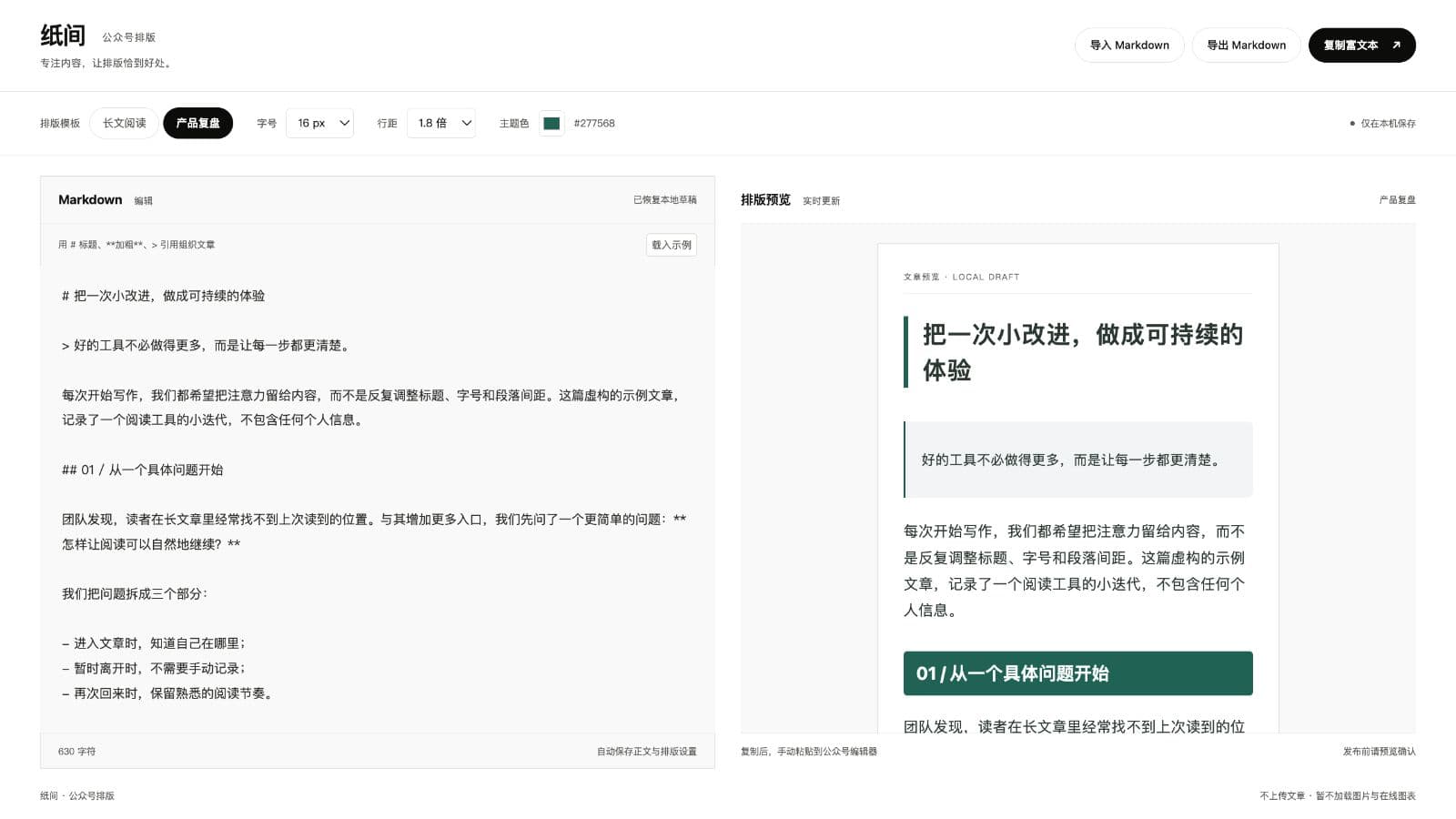Click '产品复盘' label in preview header
1456x819 pixels.
[1398, 199]
